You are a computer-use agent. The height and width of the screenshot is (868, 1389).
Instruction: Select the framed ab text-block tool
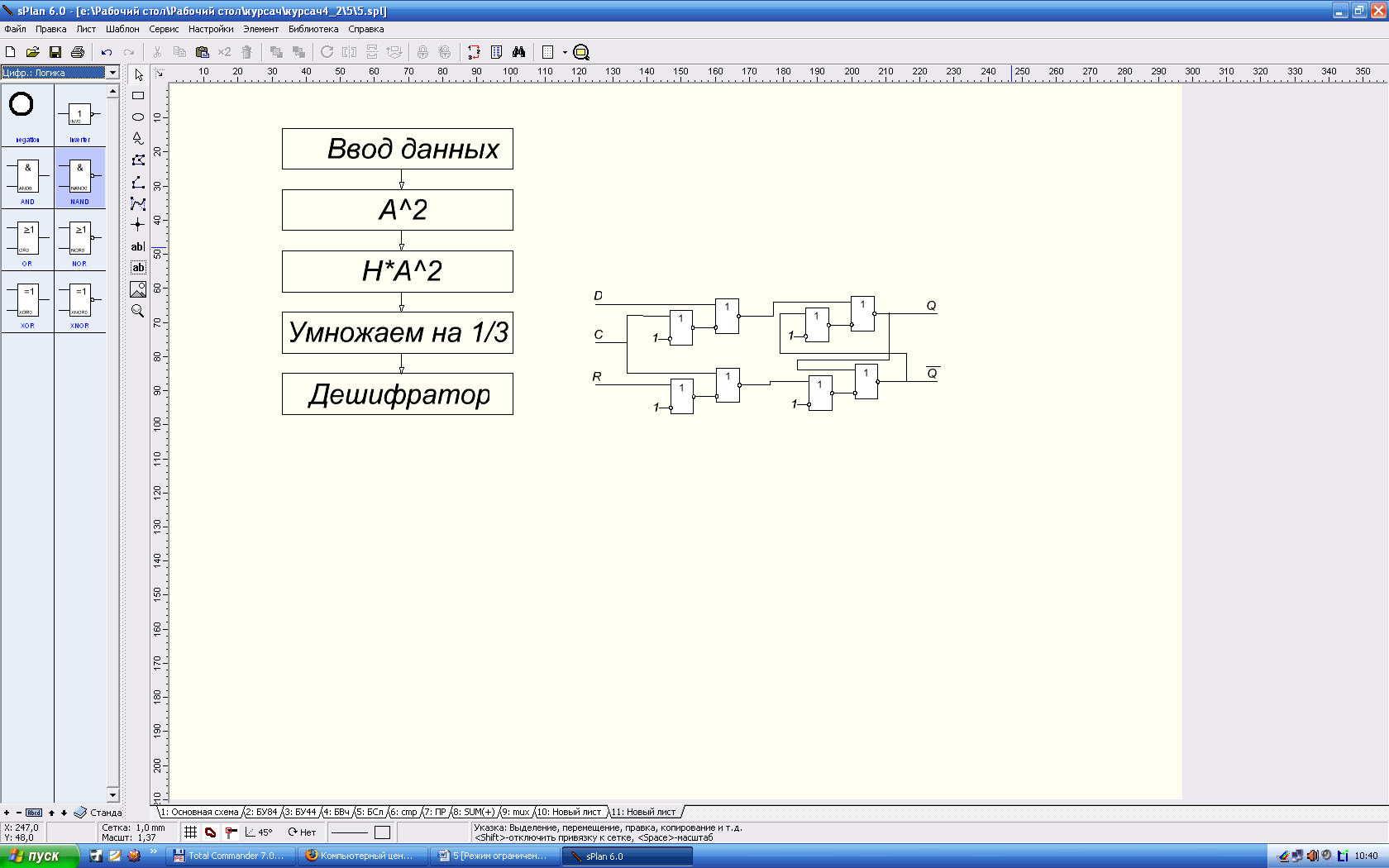(138, 268)
